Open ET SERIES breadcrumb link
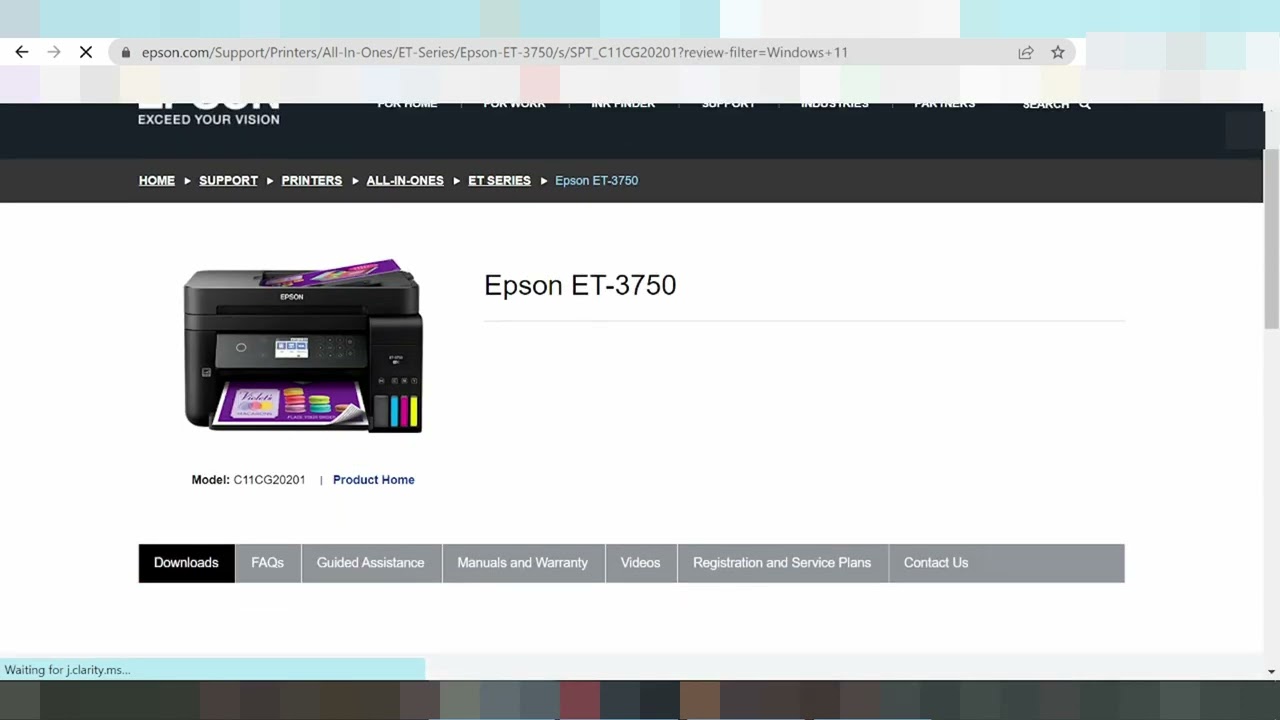Screen dimensions: 1280x720 (499, 180)
